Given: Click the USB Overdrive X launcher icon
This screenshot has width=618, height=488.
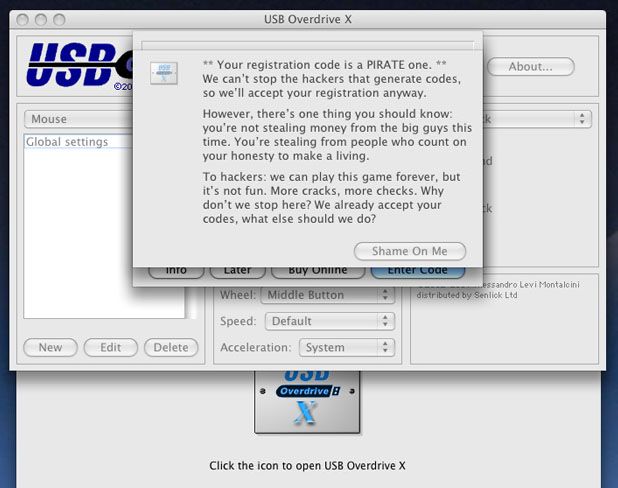Looking at the screenshot, I should (307, 401).
